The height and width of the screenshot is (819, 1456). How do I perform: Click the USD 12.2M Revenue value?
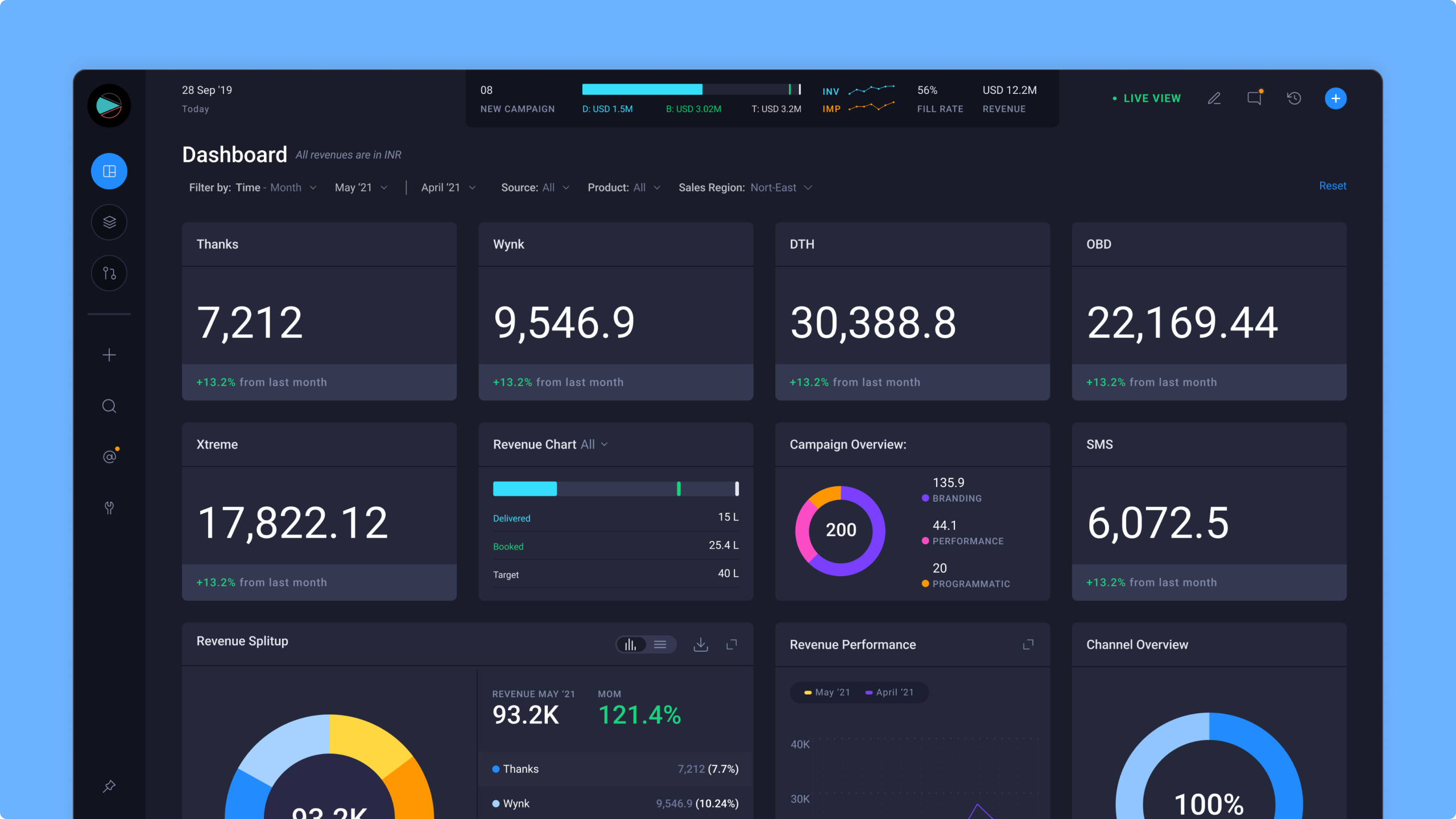[1010, 90]
